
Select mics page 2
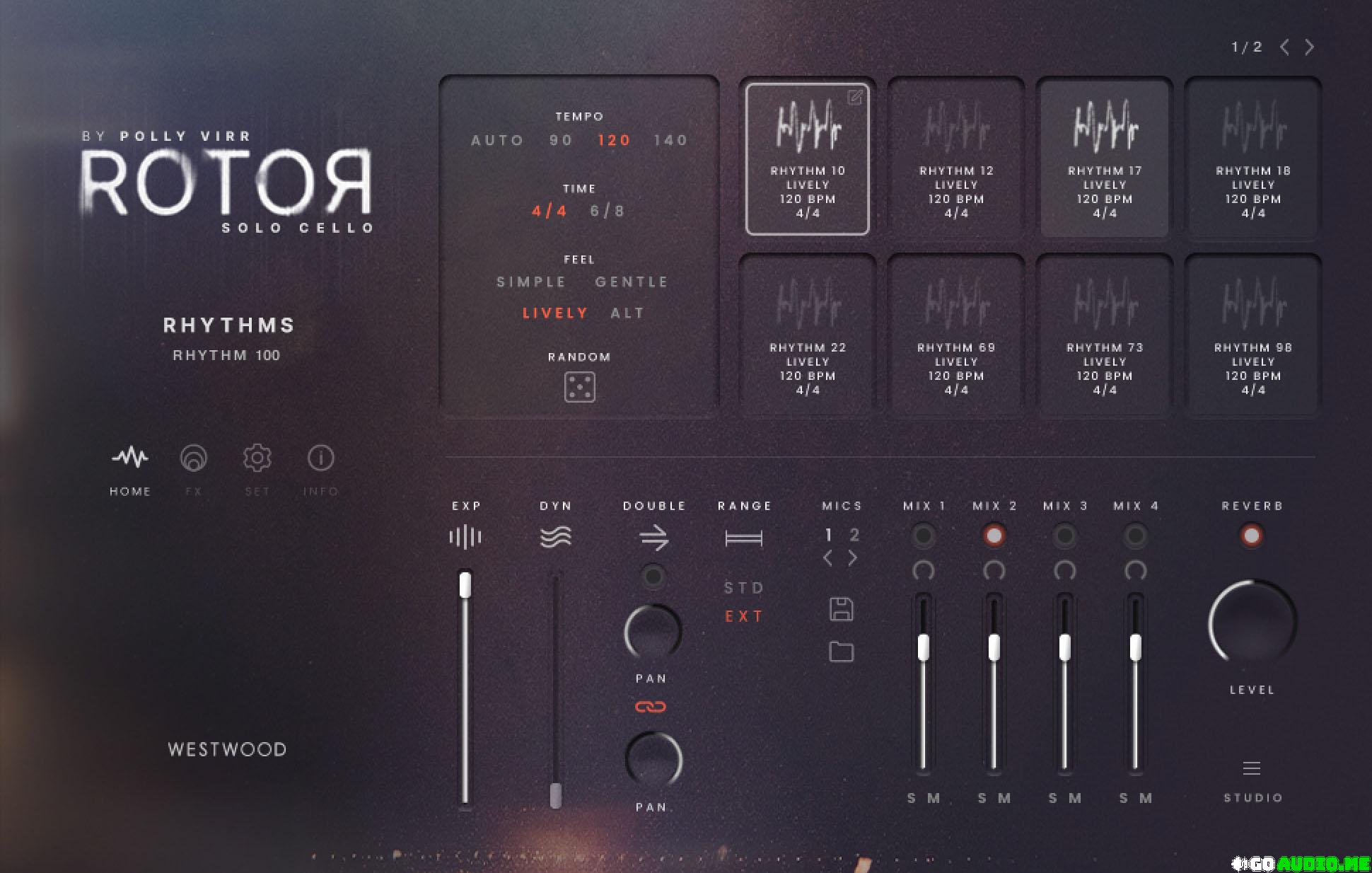854,535
